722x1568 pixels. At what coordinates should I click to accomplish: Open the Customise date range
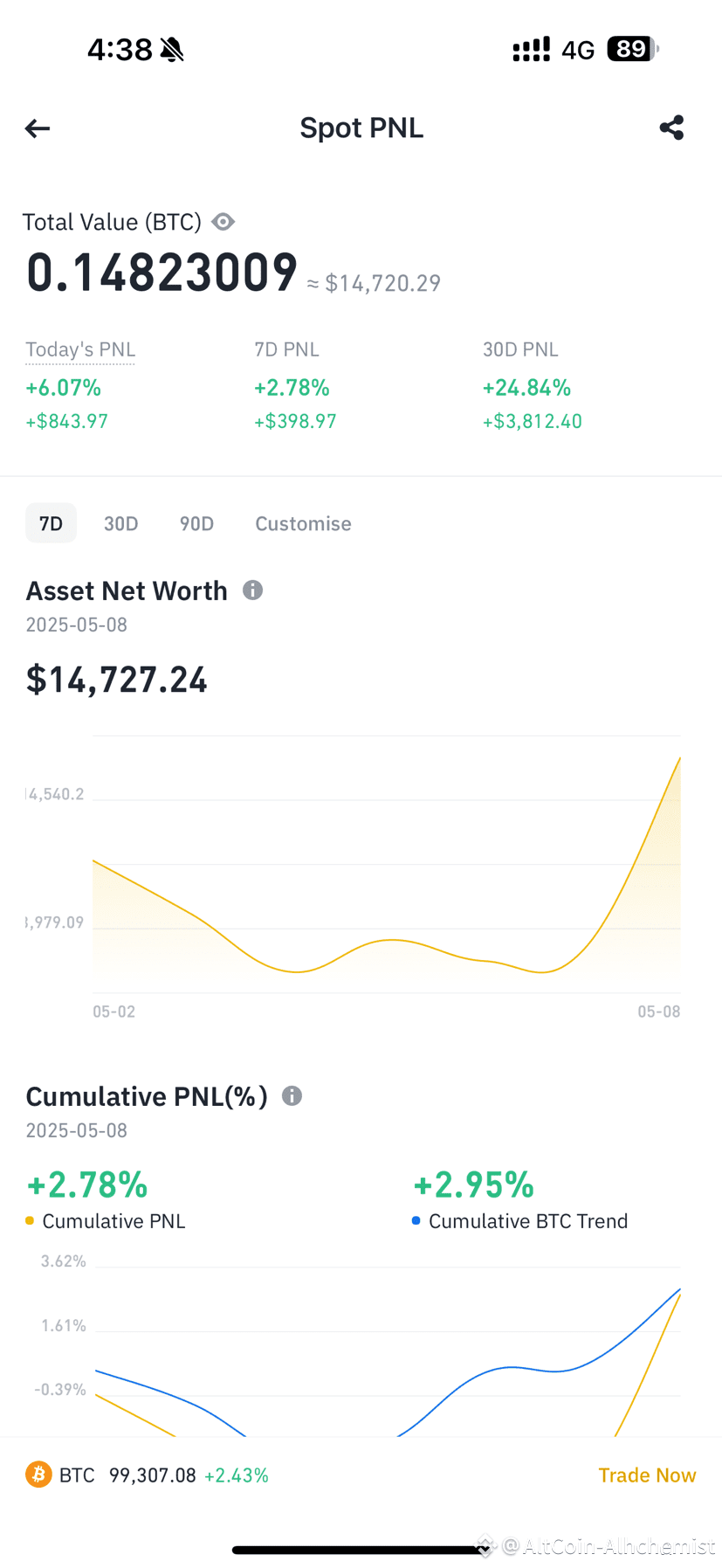click(x=303, y=523)
